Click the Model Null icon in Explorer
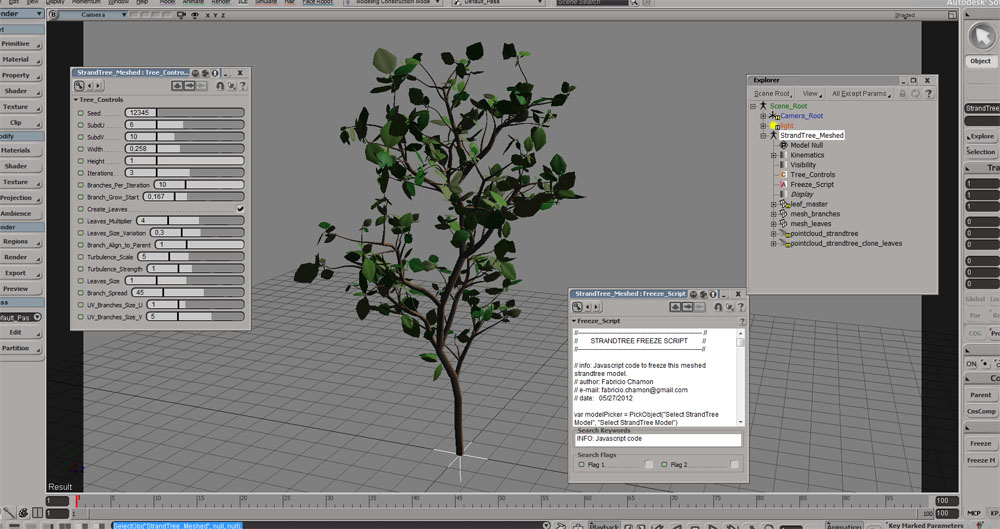 tap(783, 145)
